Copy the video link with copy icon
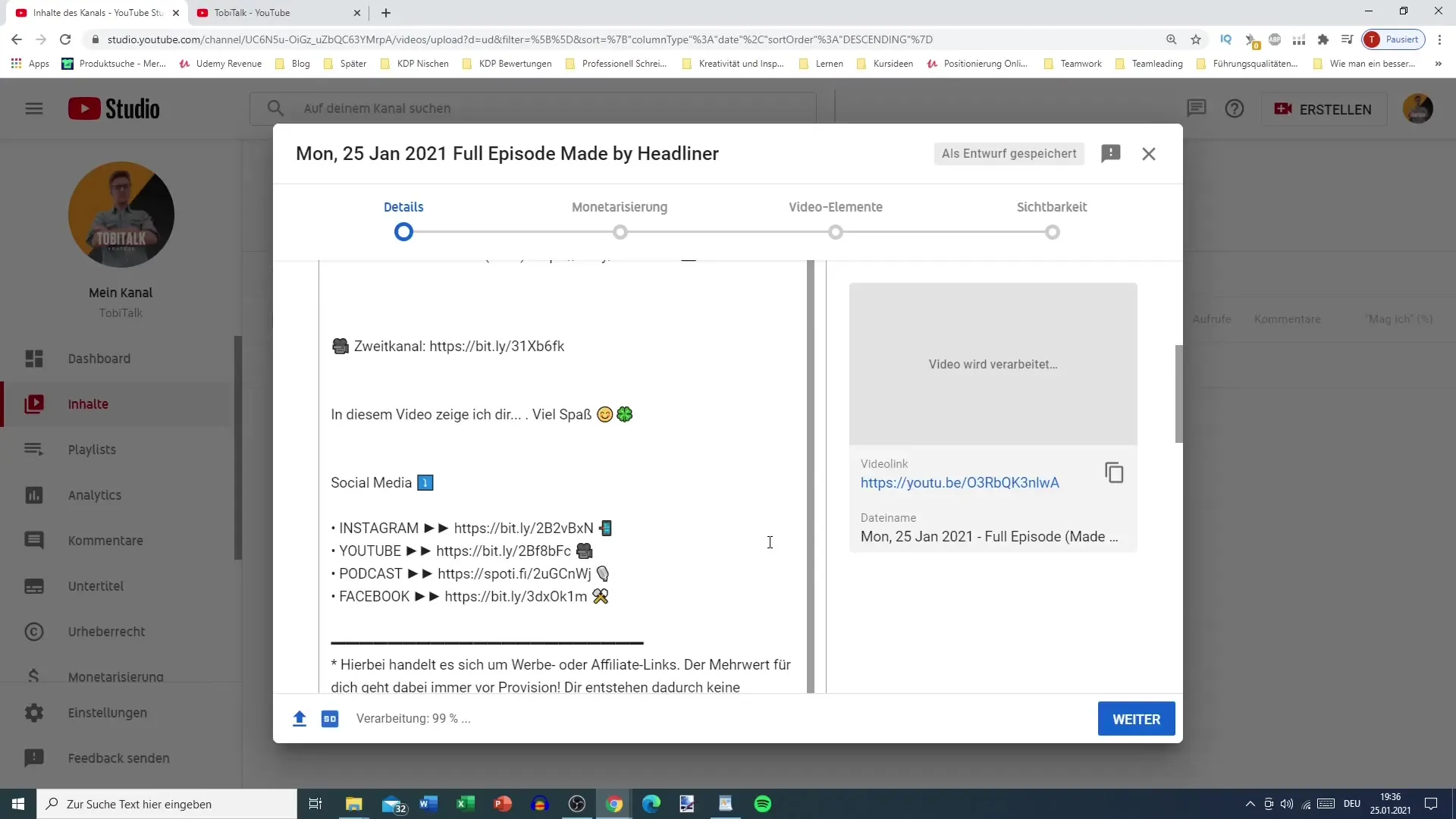 (x=1114, y=472)
